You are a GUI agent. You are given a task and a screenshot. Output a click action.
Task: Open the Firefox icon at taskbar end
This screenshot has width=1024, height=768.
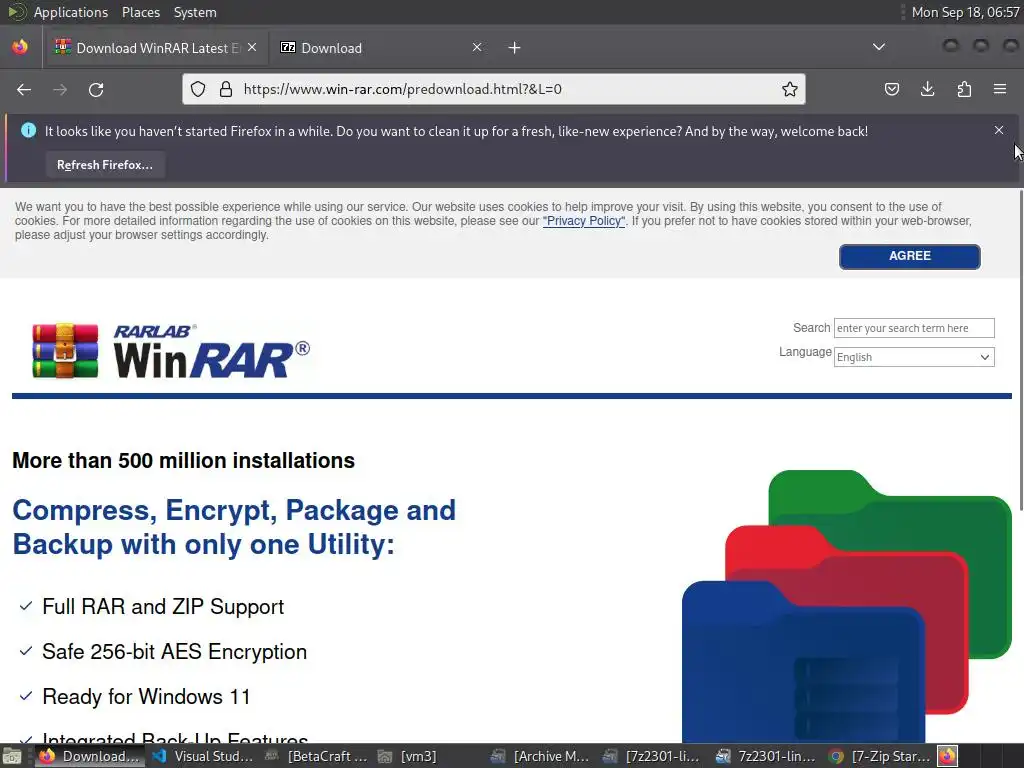[948, 756]
